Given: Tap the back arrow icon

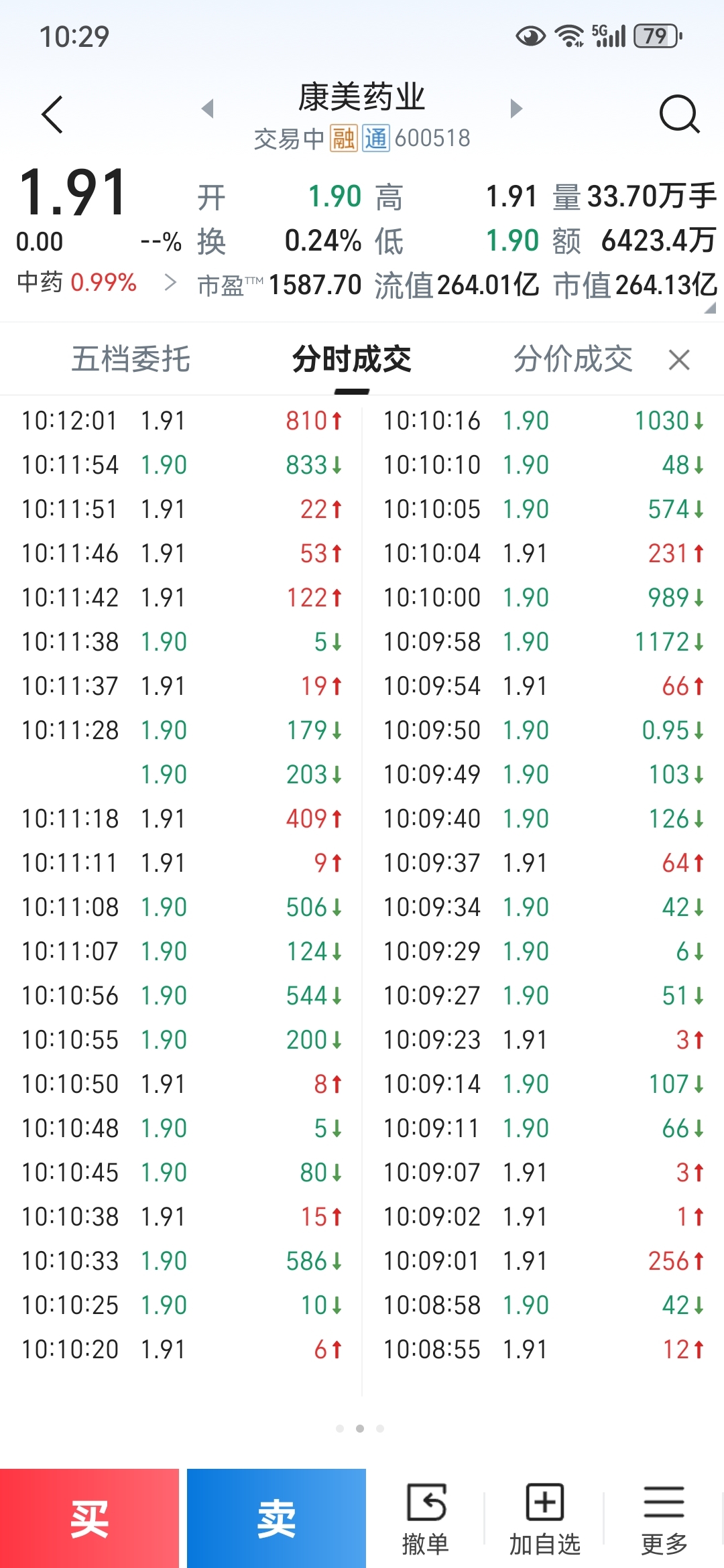Looking at the screenshot, I should [52, 115].
